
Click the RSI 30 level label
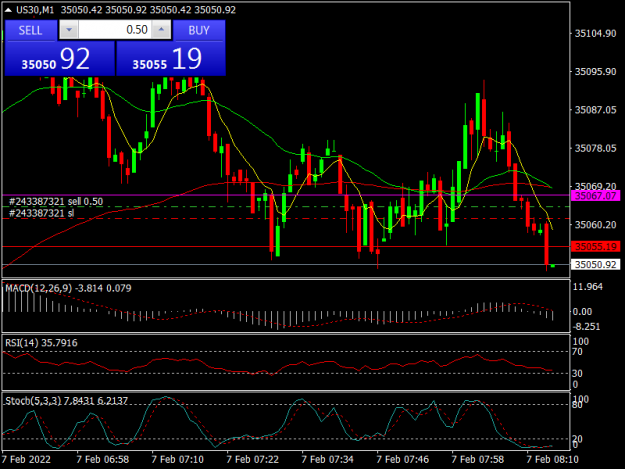[x=578, y=373]
